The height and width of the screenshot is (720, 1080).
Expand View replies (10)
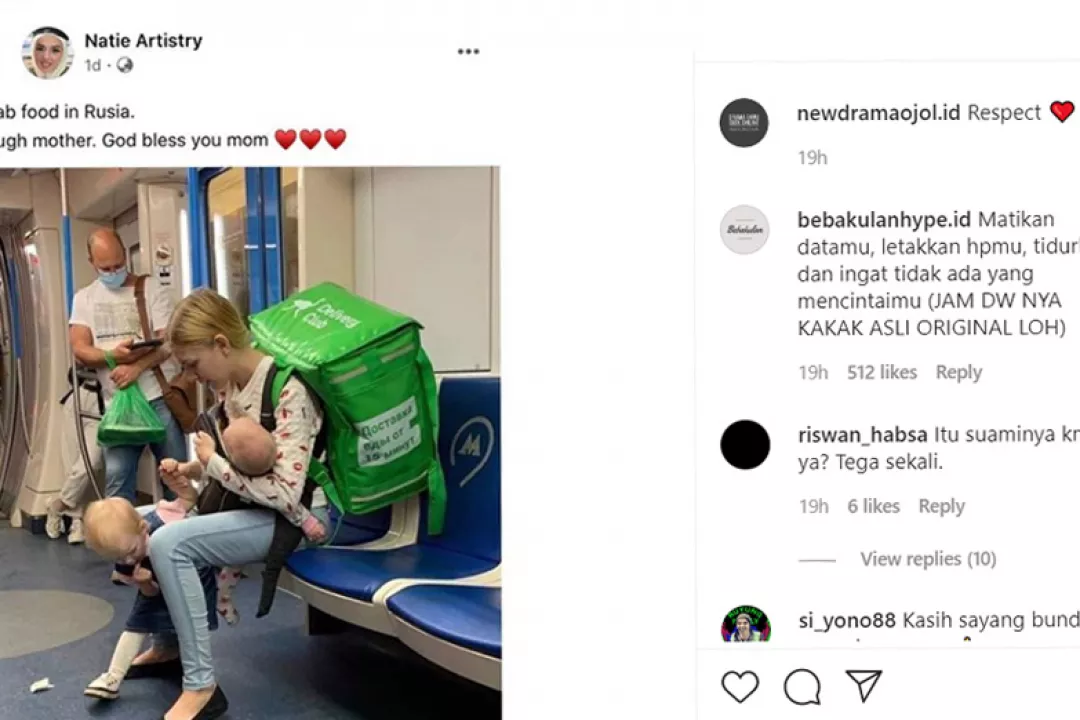(928, 559)
